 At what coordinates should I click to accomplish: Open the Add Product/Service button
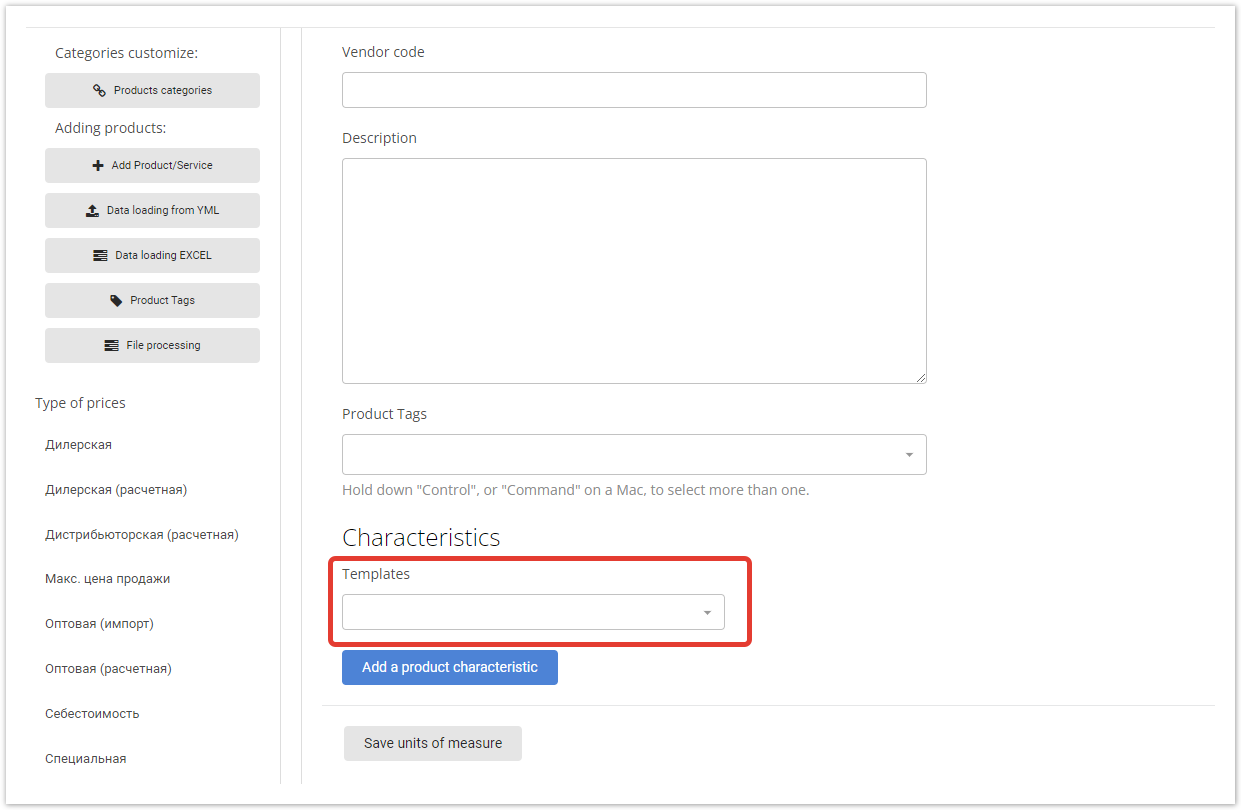[x=152, y=165]
